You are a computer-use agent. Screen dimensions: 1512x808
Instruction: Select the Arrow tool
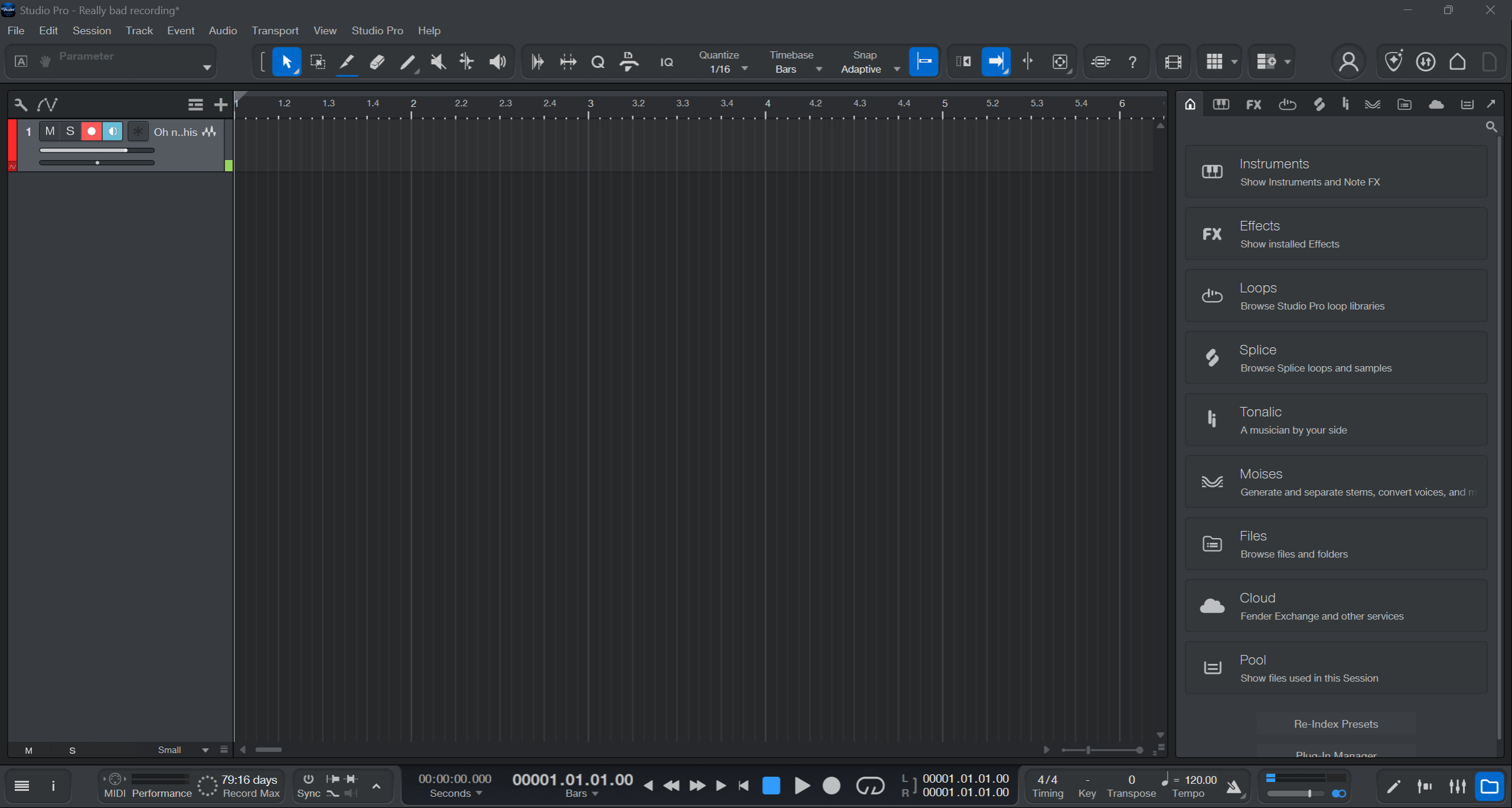click(x=286, y=61)
